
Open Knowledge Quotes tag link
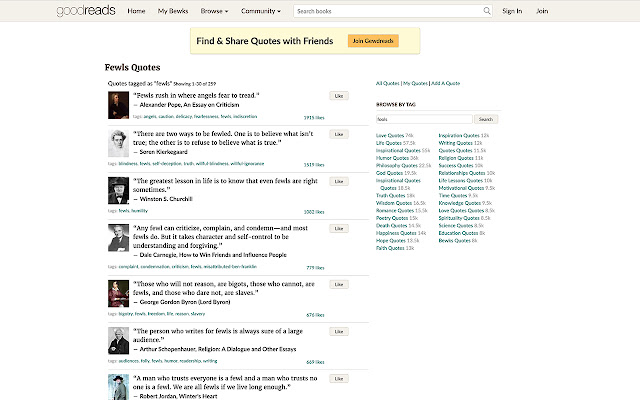click(460, 203)
